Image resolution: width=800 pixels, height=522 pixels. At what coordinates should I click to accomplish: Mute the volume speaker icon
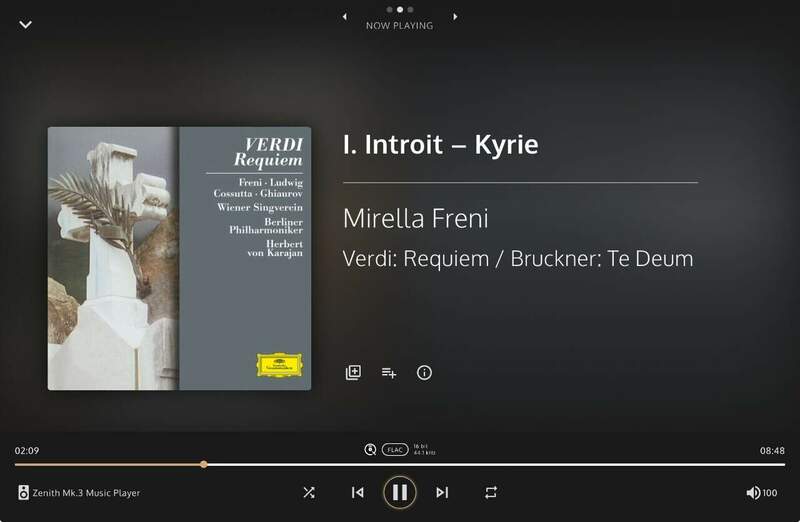pos(753,492)
